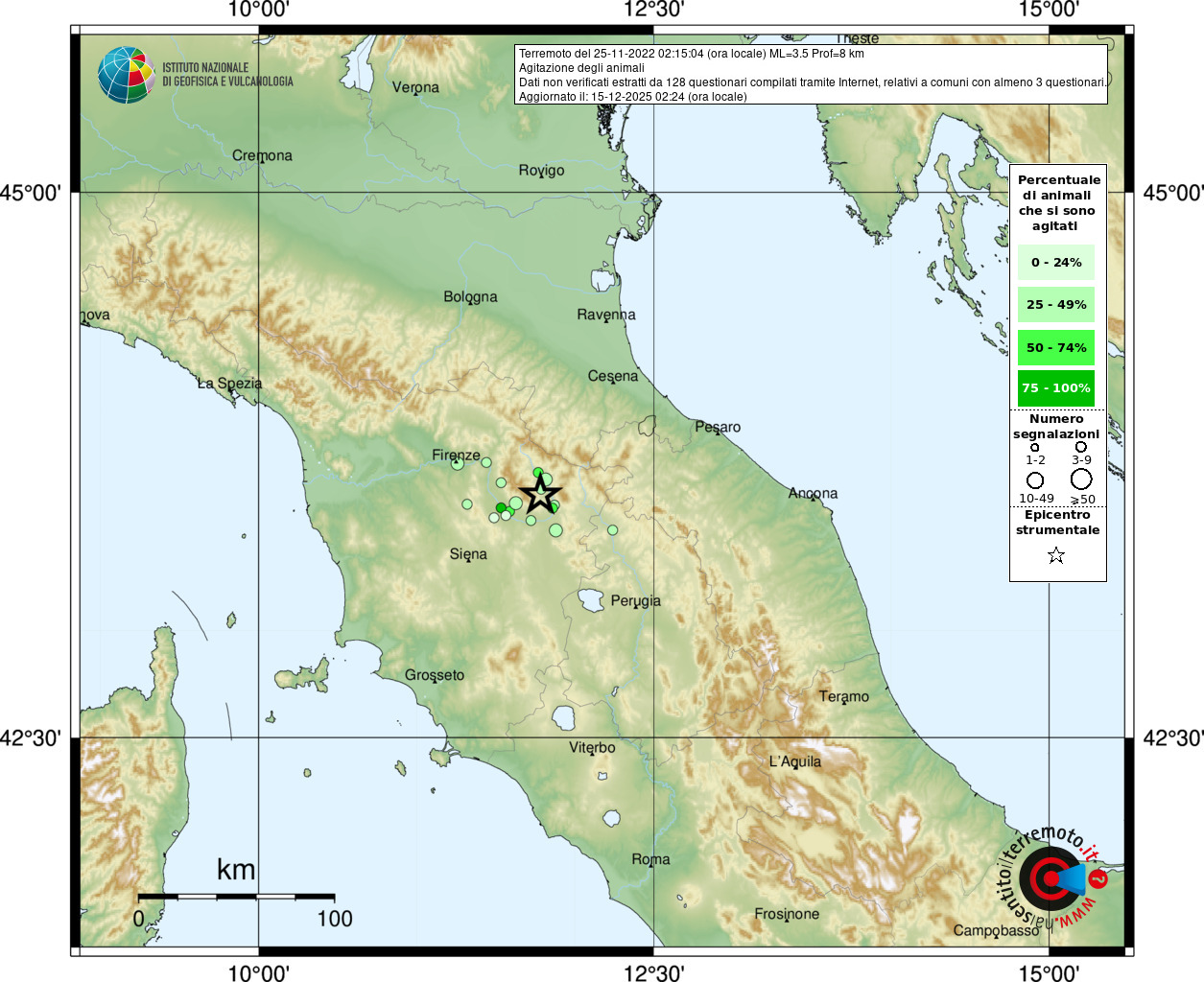1204x982 pixels.
Task: Select the 0 - 24% legend swatch
Action: pos(1056,263)
